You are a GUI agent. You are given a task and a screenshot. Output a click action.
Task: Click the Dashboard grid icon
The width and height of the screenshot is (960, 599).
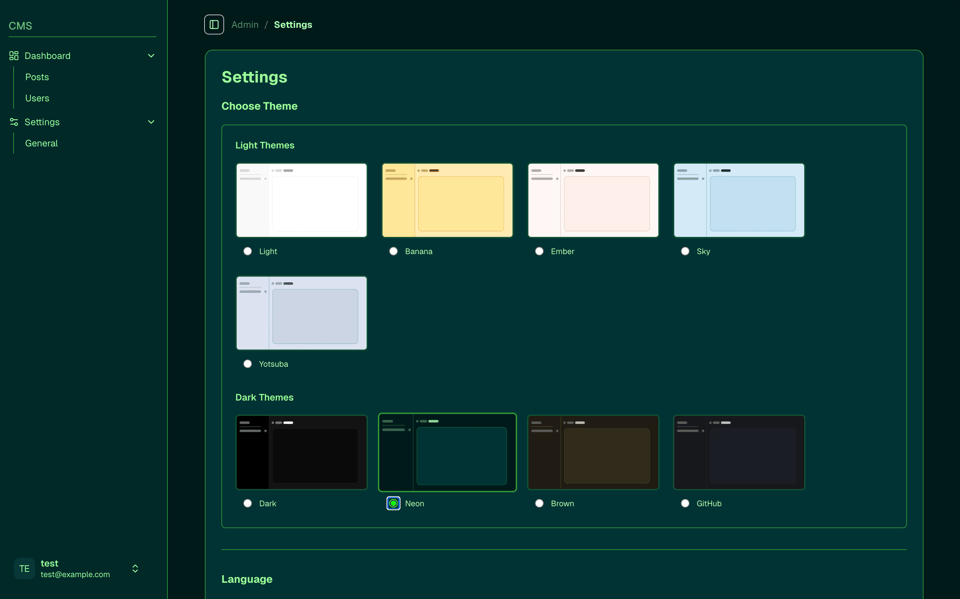tap(14, 56)
